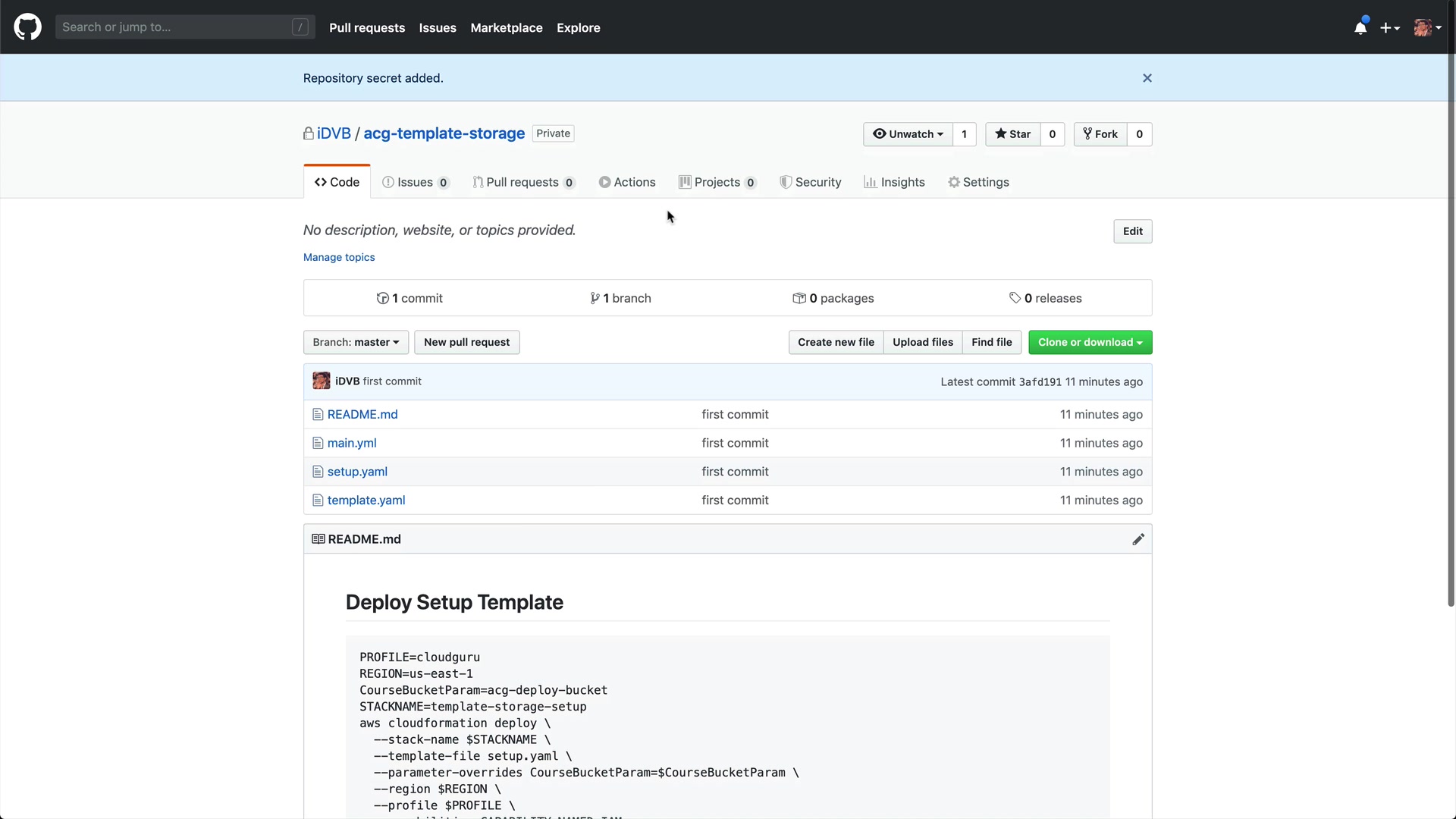The height and width of the screenshot is (819, 1456).
Task: View the 1 branch icon link
Action: point(620,298)
